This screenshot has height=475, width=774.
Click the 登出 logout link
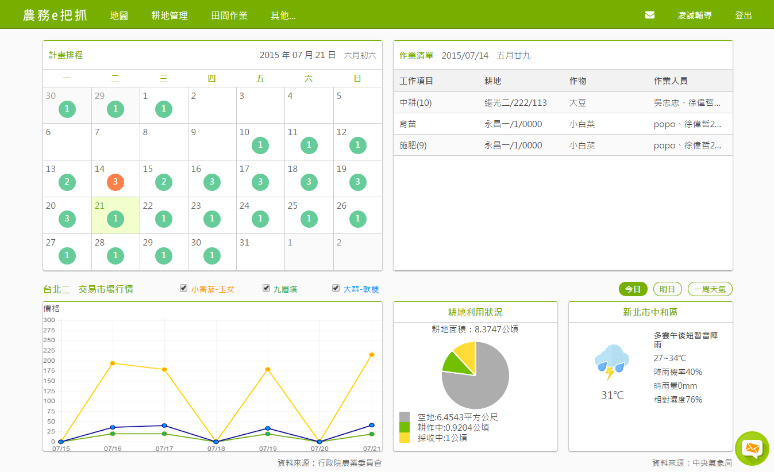coord(743,16)
